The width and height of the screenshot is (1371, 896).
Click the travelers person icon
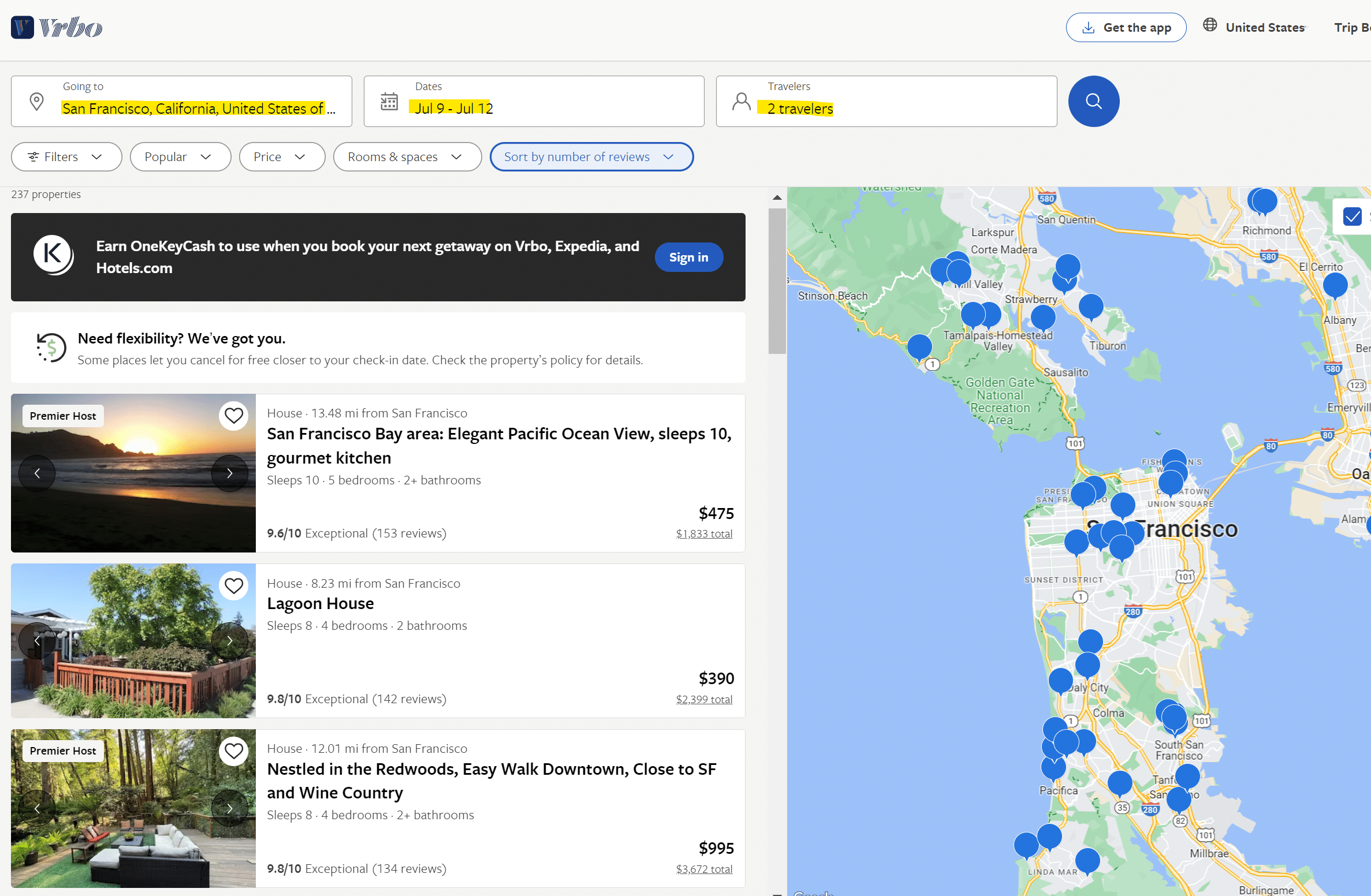click(741, 102)
